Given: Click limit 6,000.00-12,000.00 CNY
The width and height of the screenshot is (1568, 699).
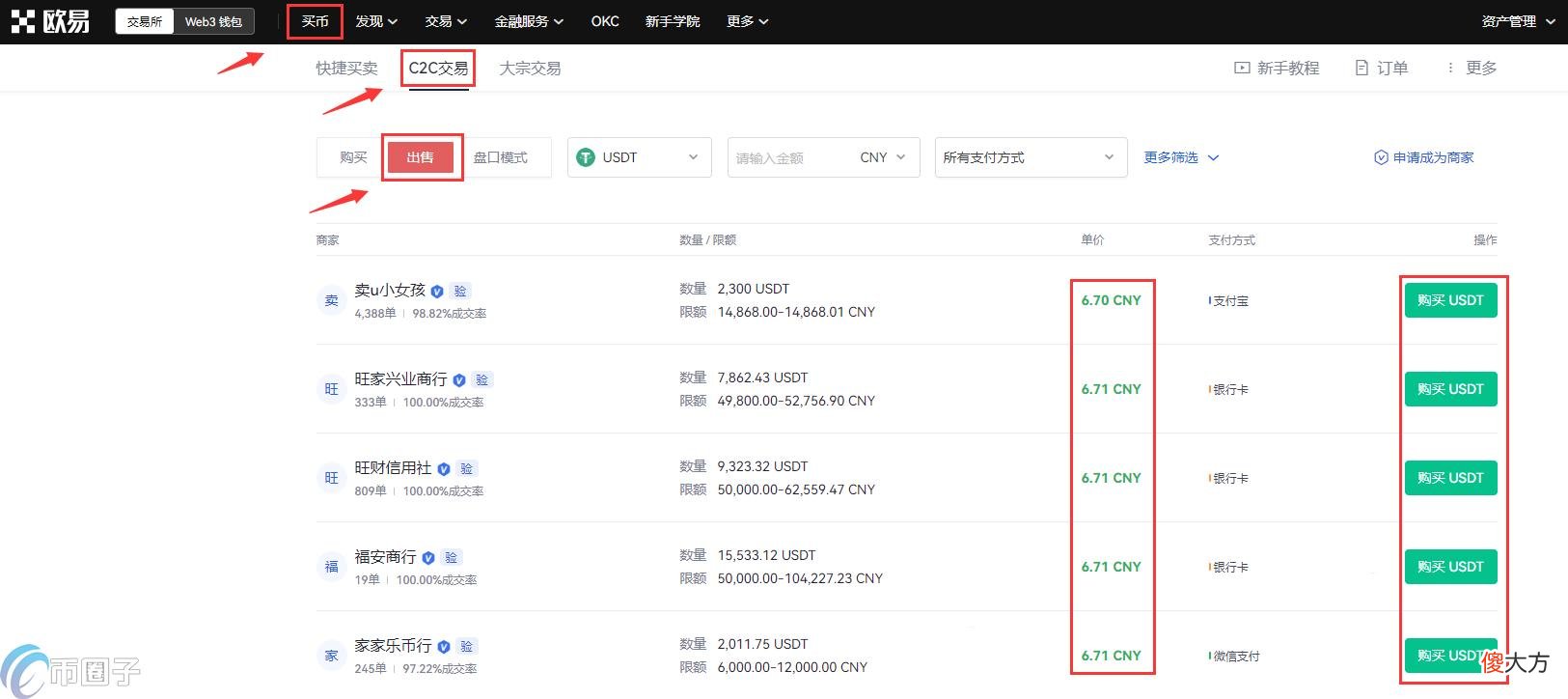Looking at the screenshot, I should click(792, 667).
